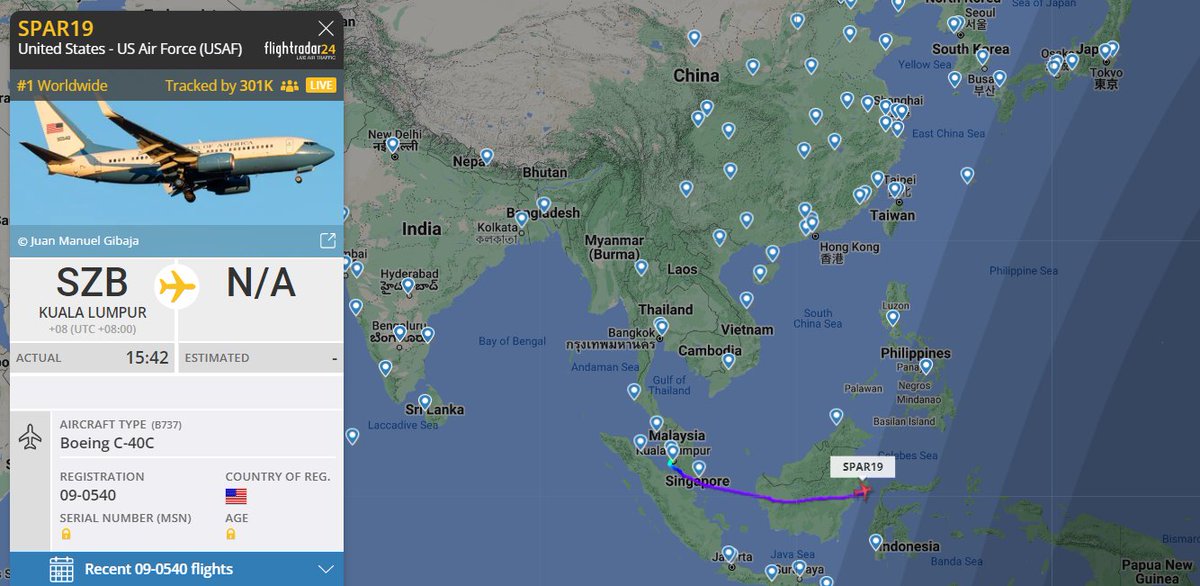Screen dimensions: 1200x586
Task: Select the Kuala Lumpur airport pin
Action: (673, 454)
